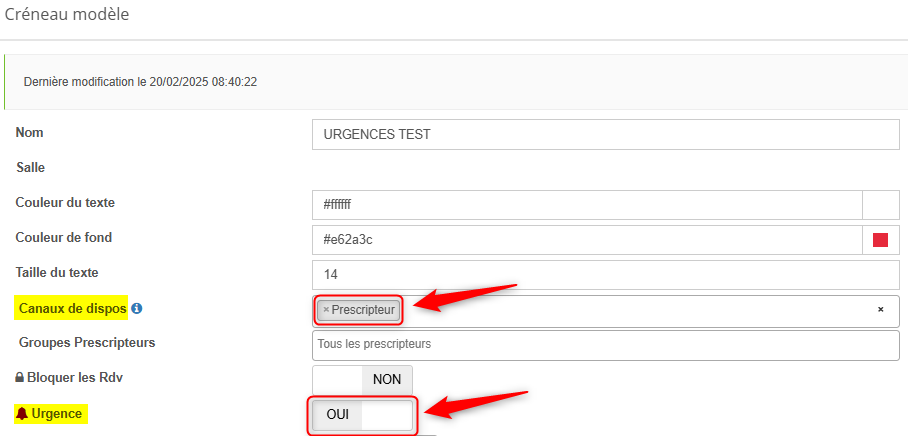Toggle the Bloquer les Rdv switch showing NON
908x436 pixels.
[363, 380]
